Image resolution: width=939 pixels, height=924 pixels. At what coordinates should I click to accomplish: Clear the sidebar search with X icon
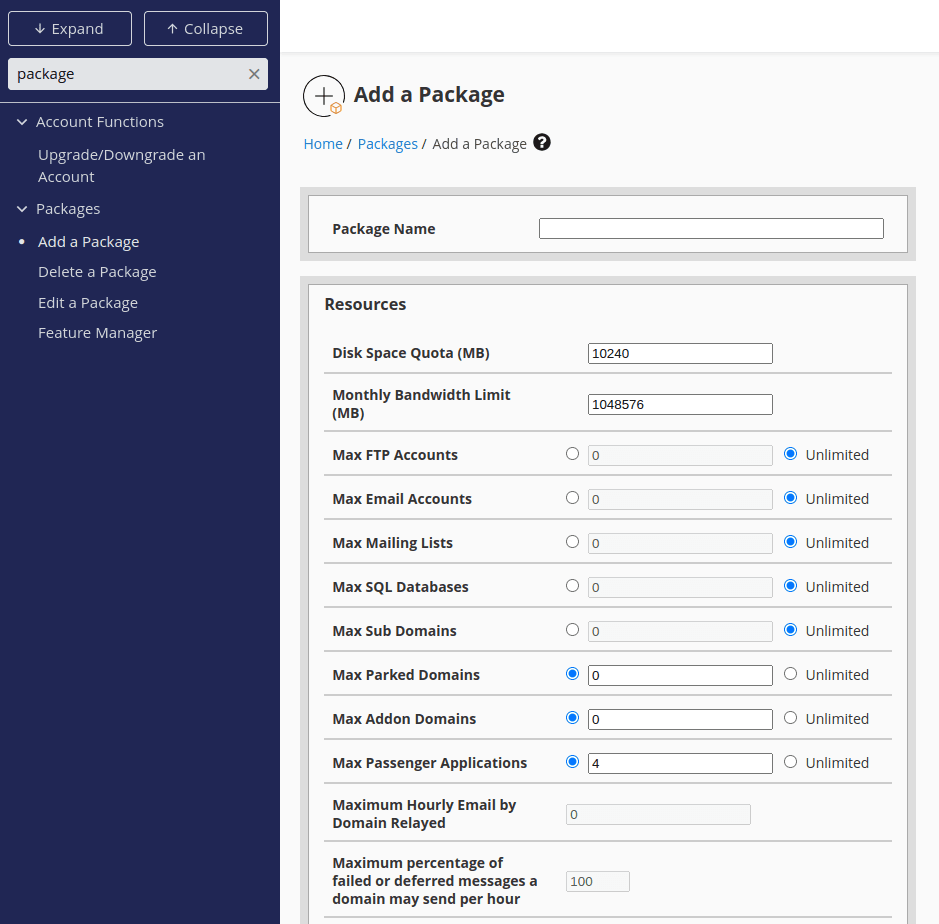(x=254, y=74)
